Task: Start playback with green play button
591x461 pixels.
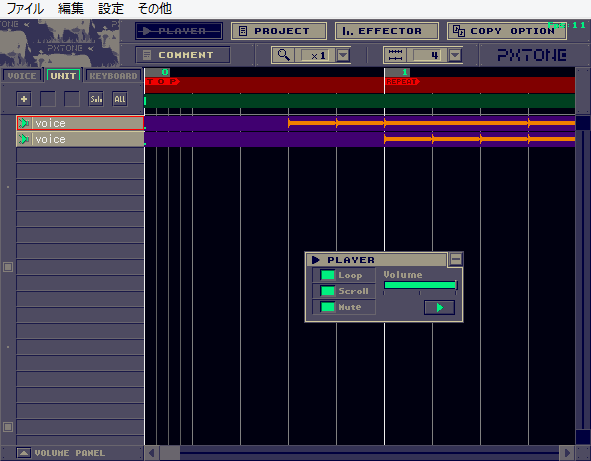Action: [x=439, y=308]
